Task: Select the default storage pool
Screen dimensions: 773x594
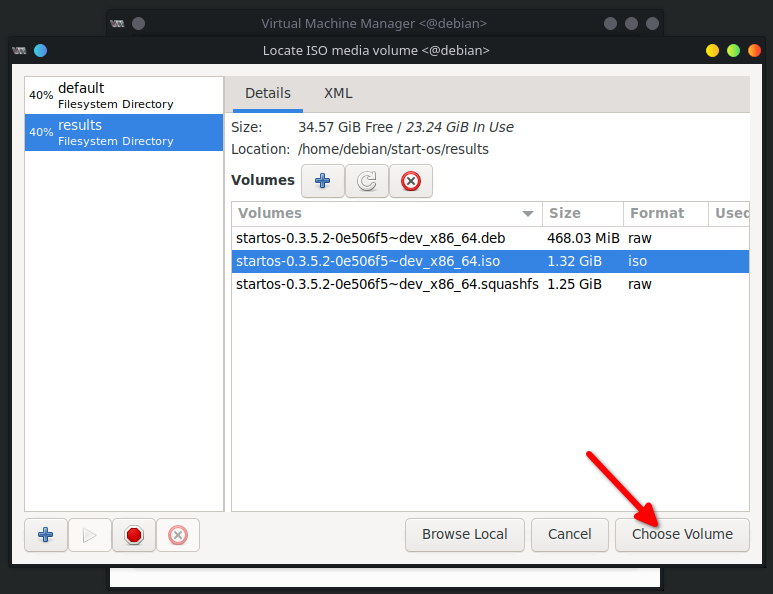Action: click(123, 95)
